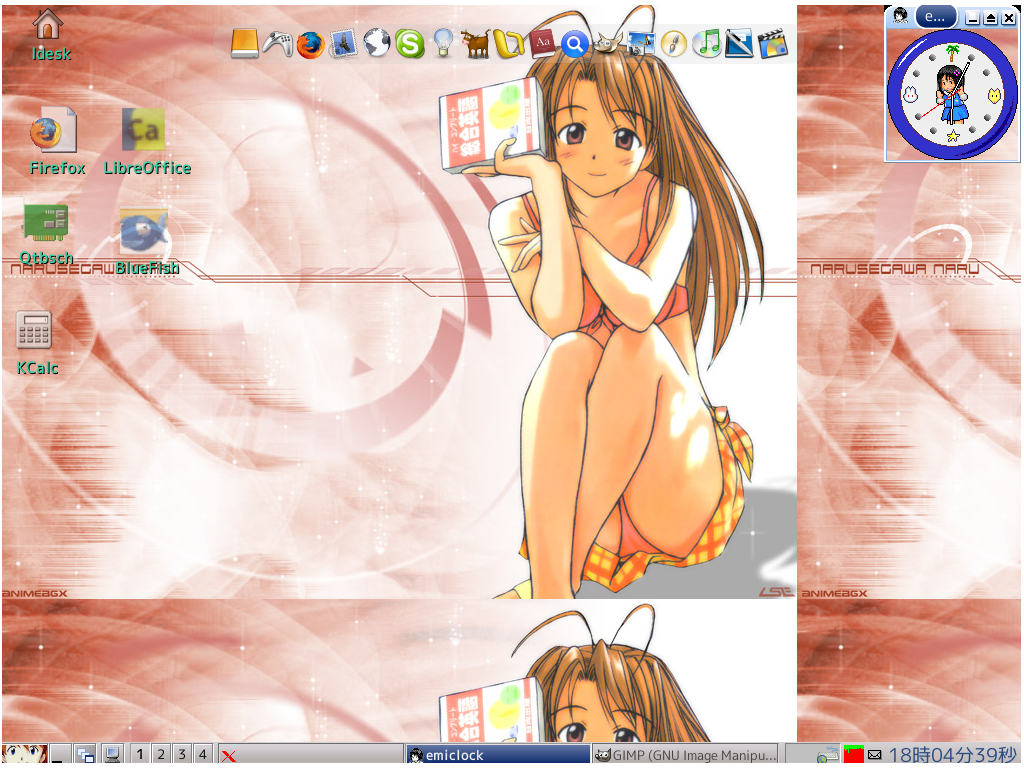
Task: Launch the game controller icon
Action: 277,43
